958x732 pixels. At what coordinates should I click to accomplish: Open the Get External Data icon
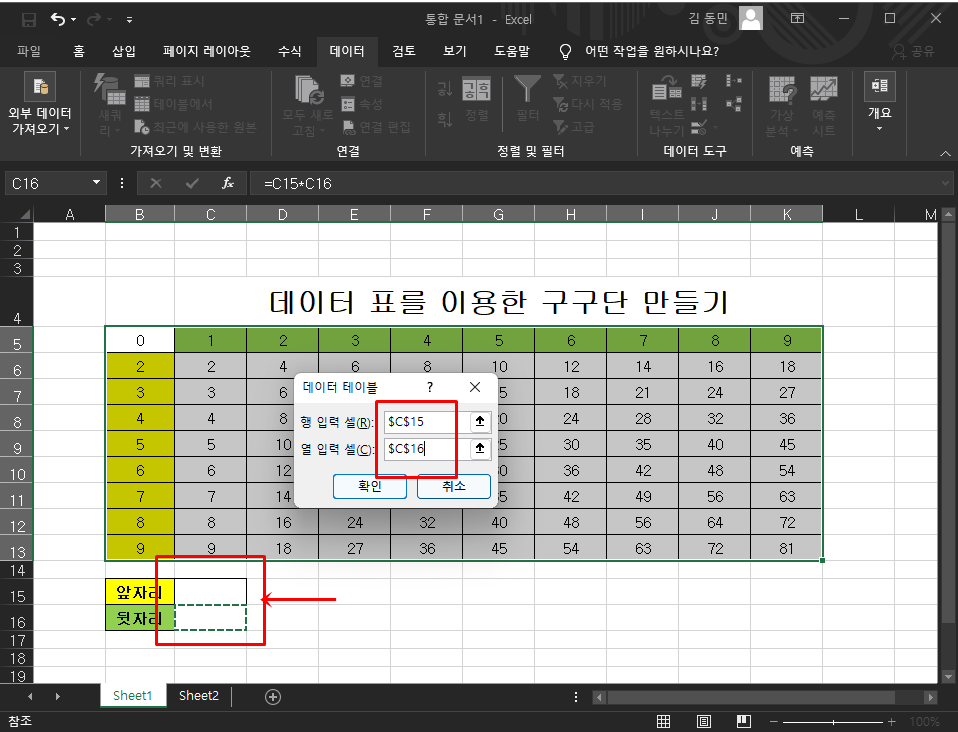(40, 86)
